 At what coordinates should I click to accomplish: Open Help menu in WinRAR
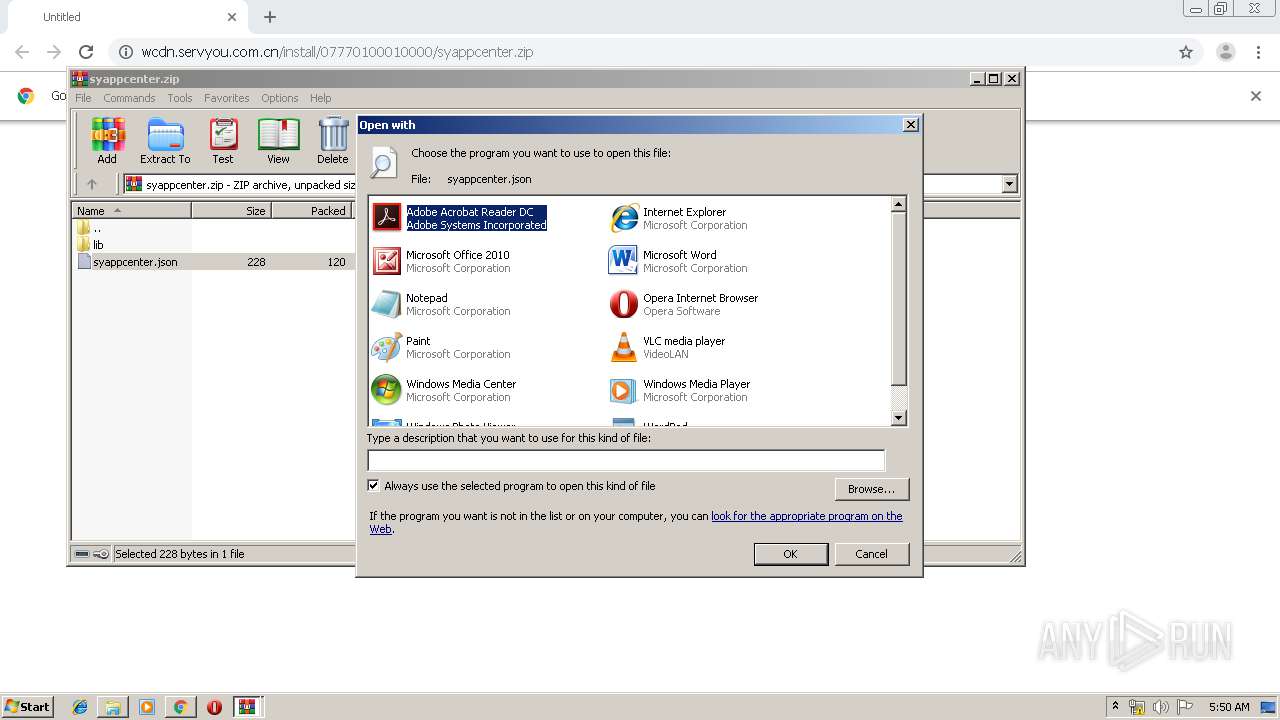pos(320,98)
